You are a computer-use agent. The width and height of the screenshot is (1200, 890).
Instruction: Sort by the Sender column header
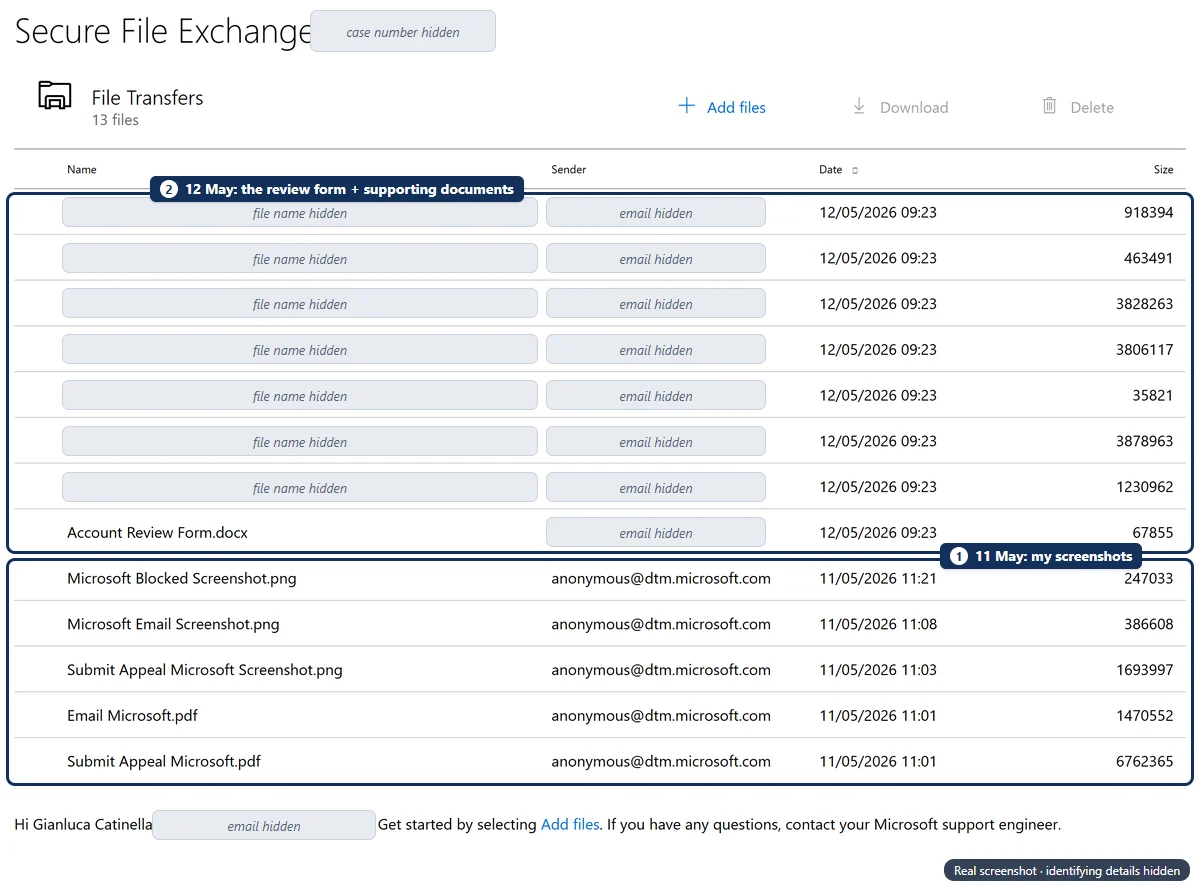[569, 169]
